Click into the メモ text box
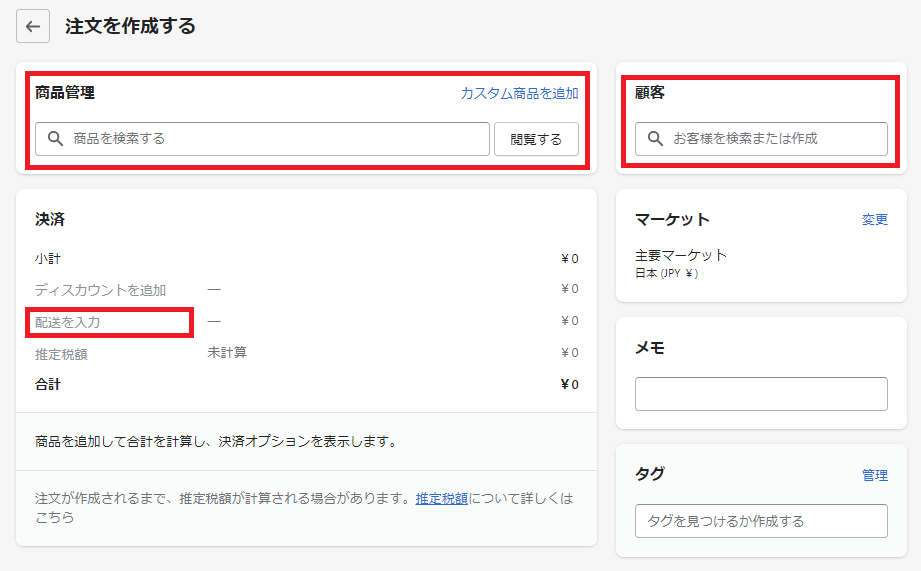Image resolution: width=921 pixels, height=571 pixels. click(x=761, y=394)
